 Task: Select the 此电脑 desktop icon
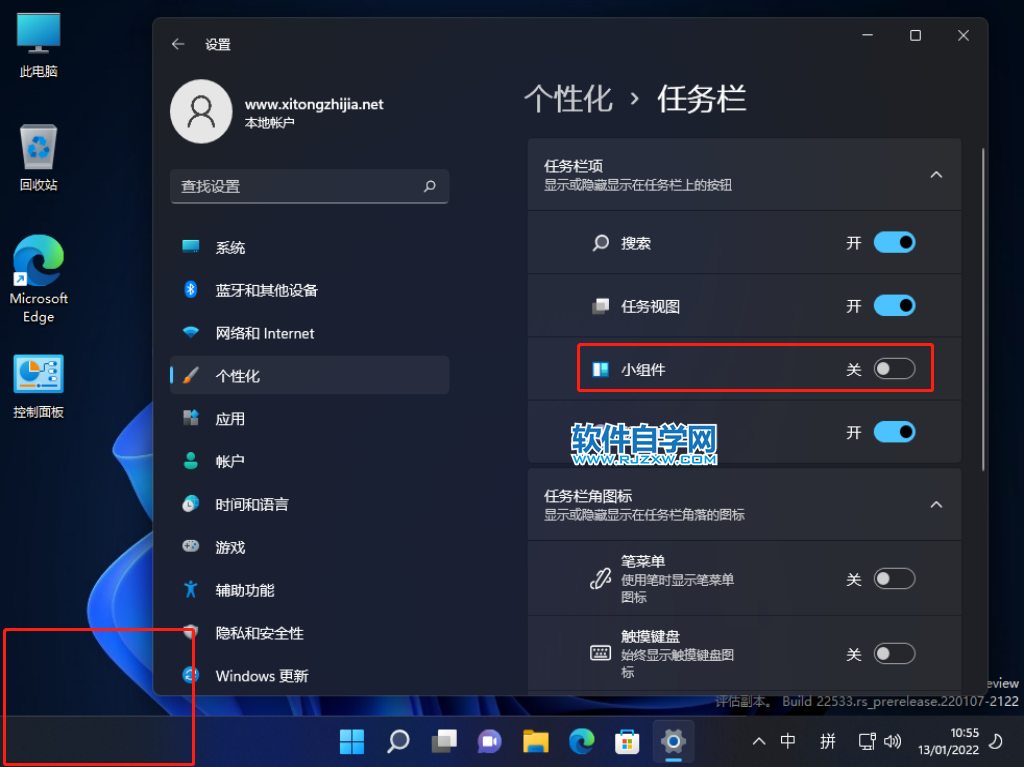point(39,46)
